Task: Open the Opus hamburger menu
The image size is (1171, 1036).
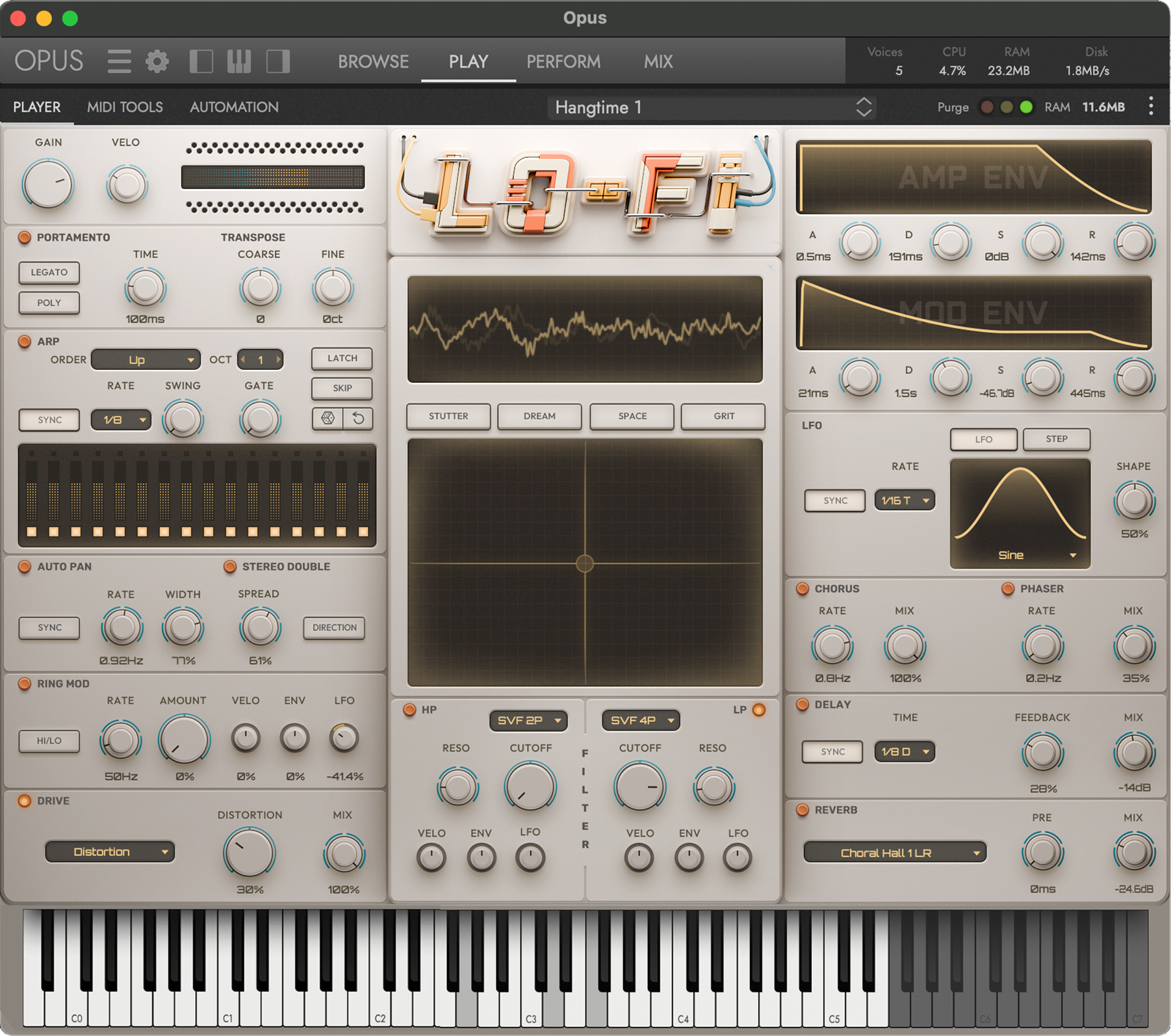Action: click(119, 60)
